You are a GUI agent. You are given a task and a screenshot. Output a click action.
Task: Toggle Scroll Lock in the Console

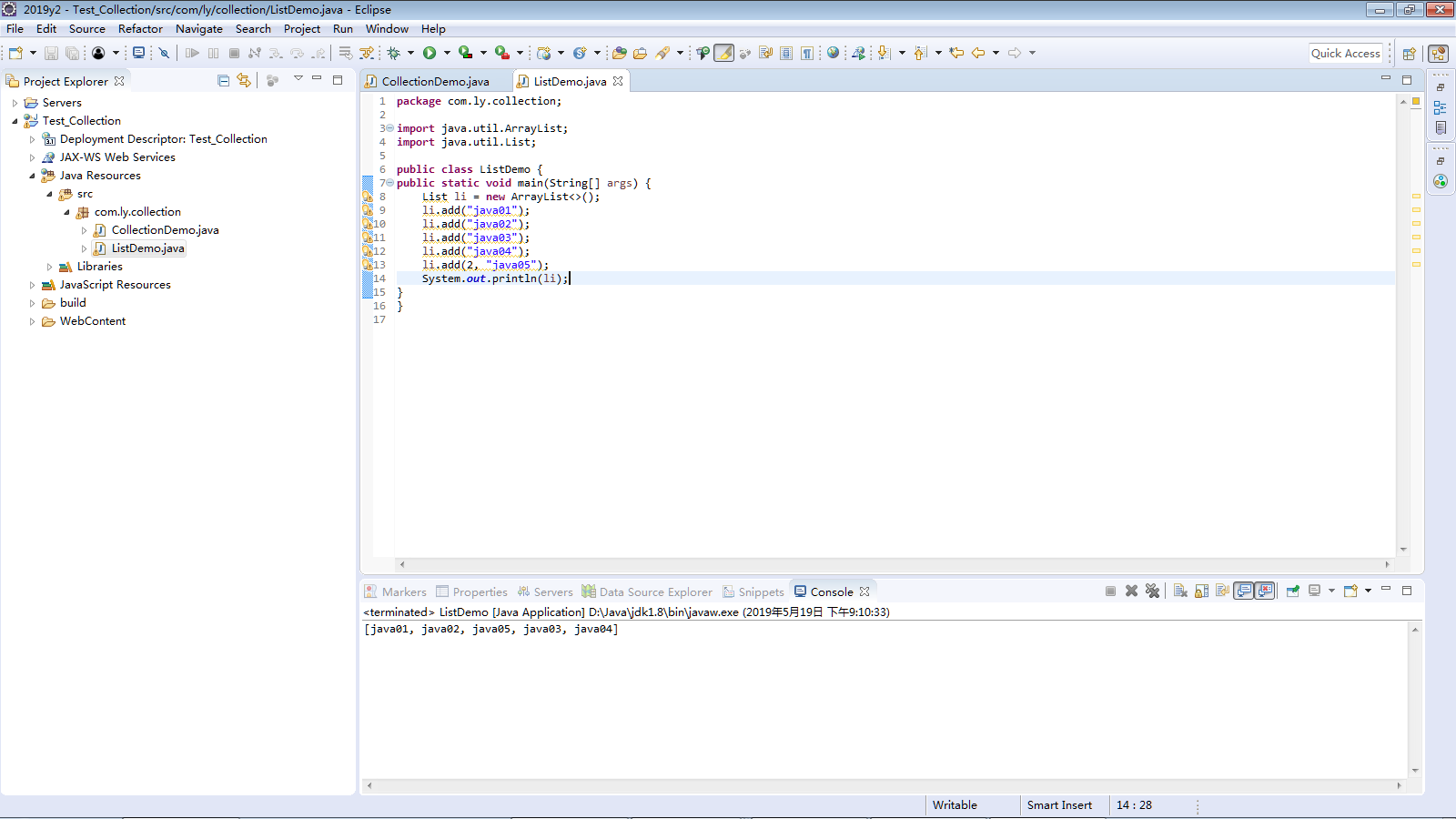(x=1201, y=591)
